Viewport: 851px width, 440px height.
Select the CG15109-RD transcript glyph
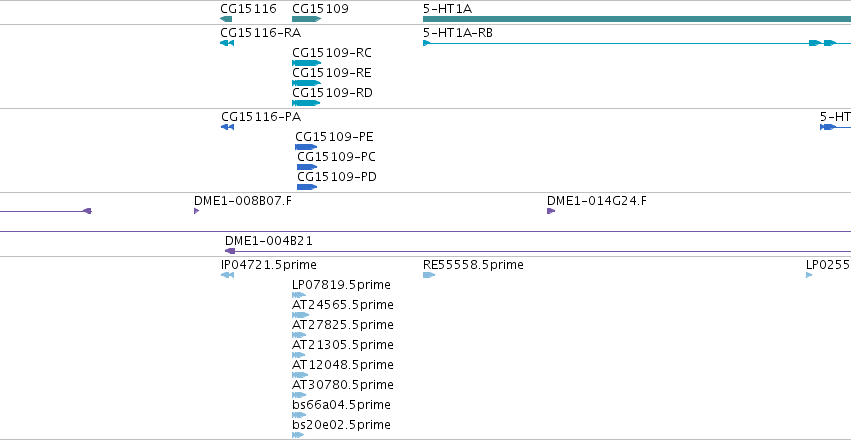(x=307, y=103)
